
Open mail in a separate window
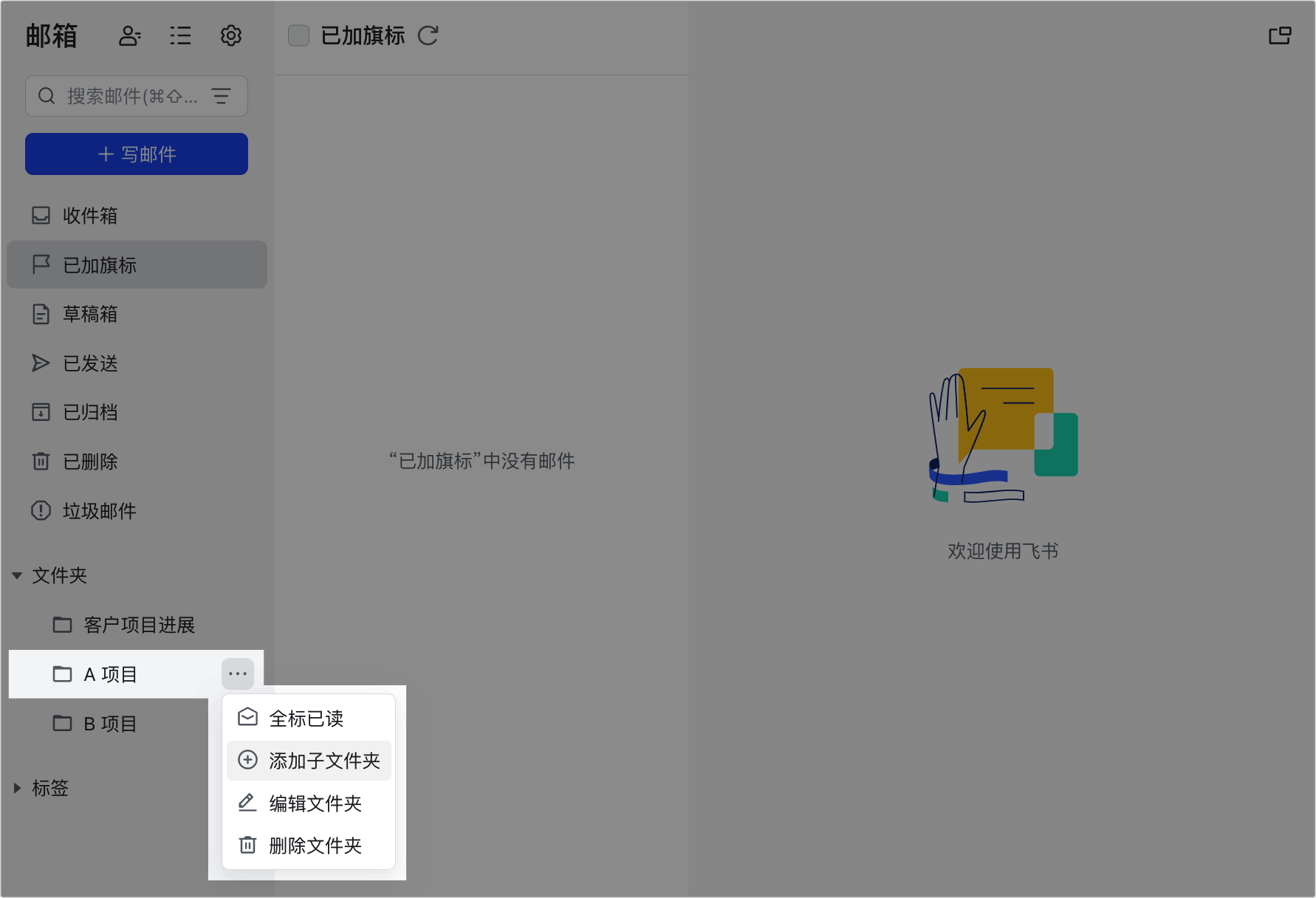point(1281,35)
